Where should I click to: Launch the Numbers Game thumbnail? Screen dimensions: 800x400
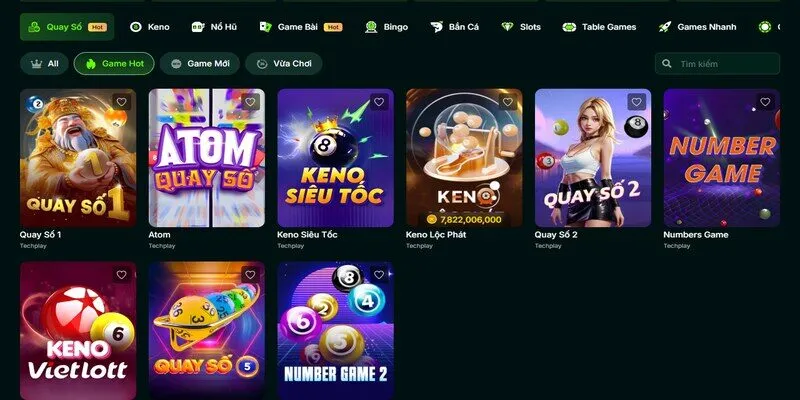click(721, 158)
